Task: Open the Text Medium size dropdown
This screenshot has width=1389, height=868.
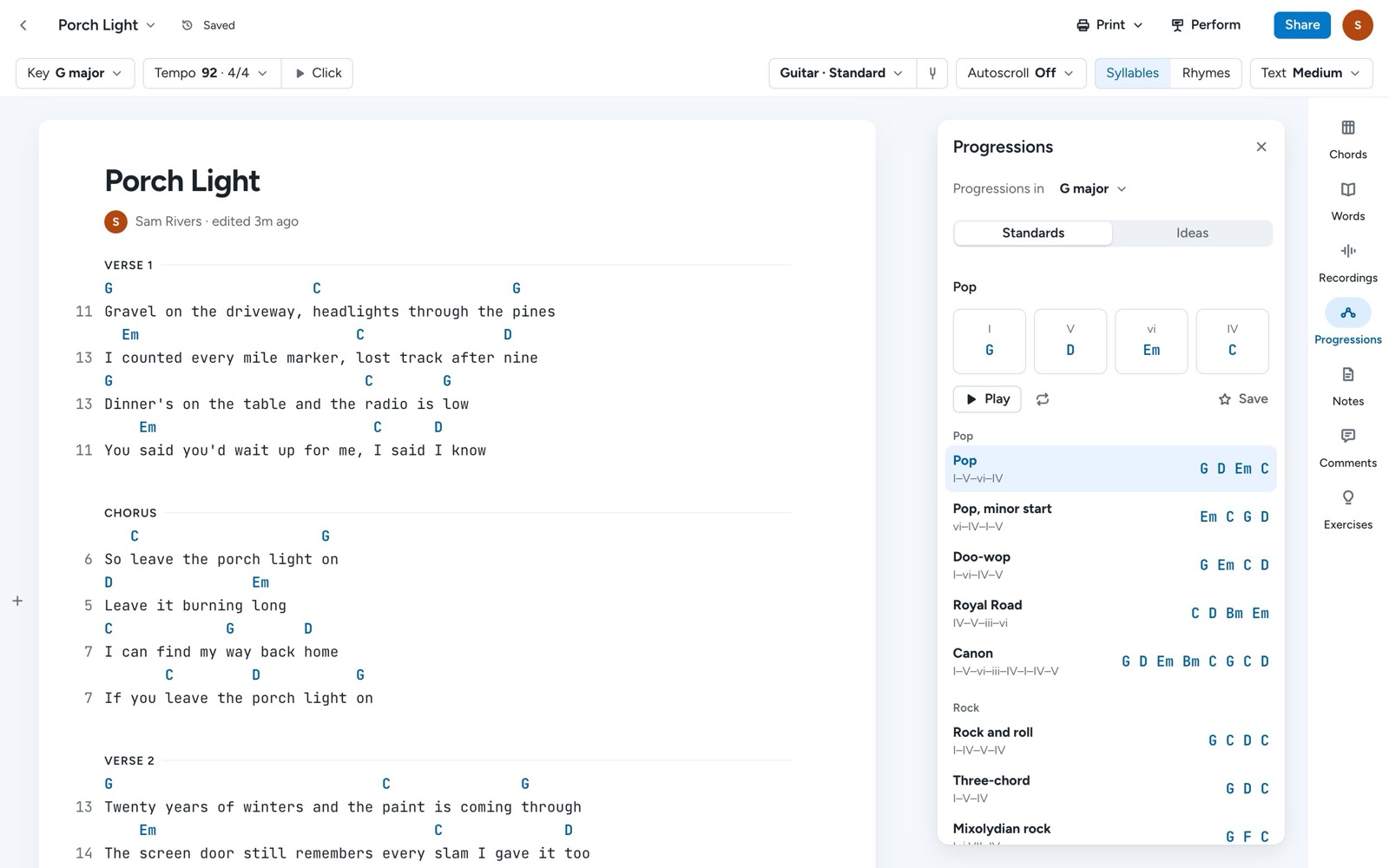Action: [x=1311, y=73]
